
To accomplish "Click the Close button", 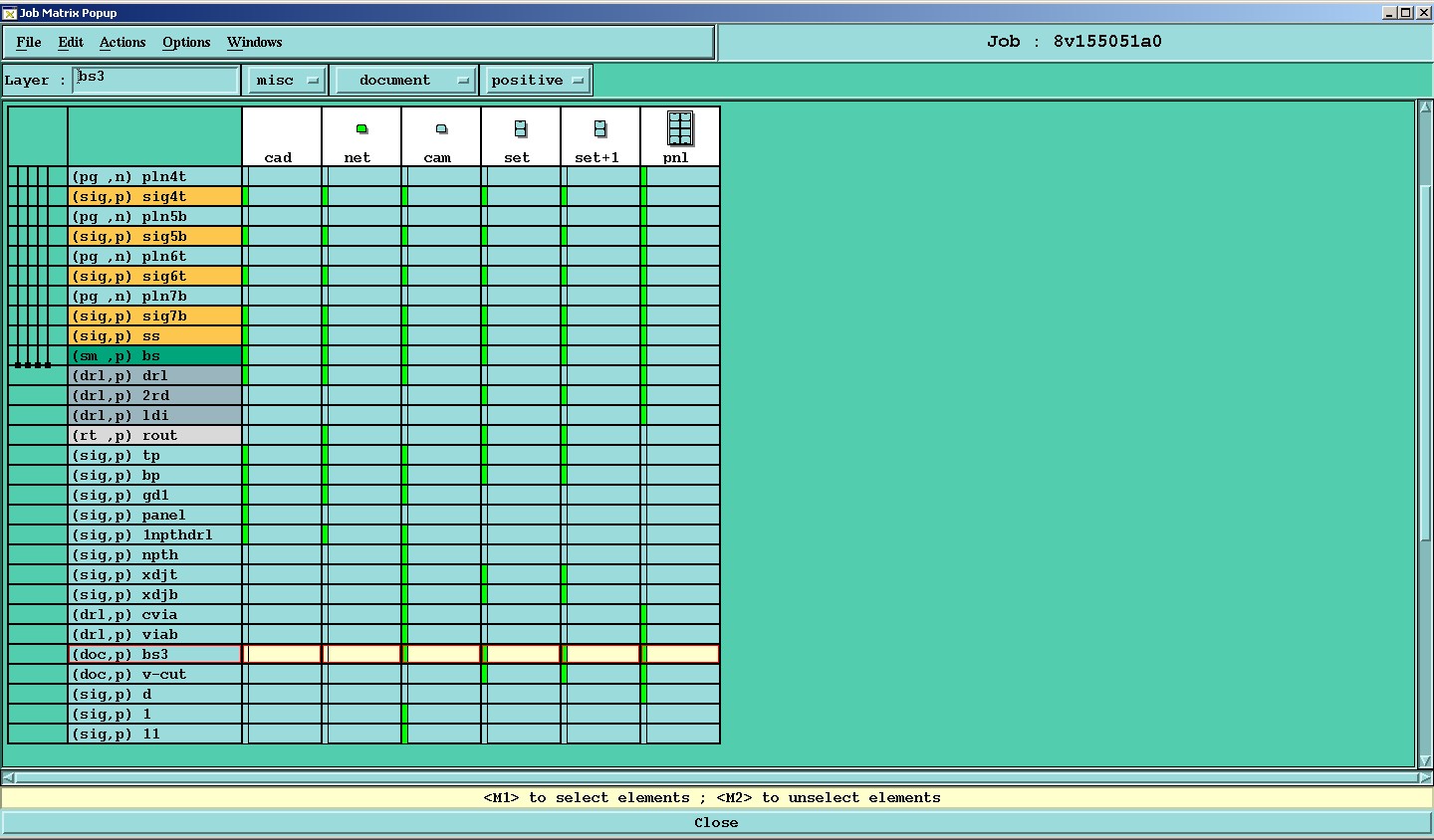I will click(716, 822).
